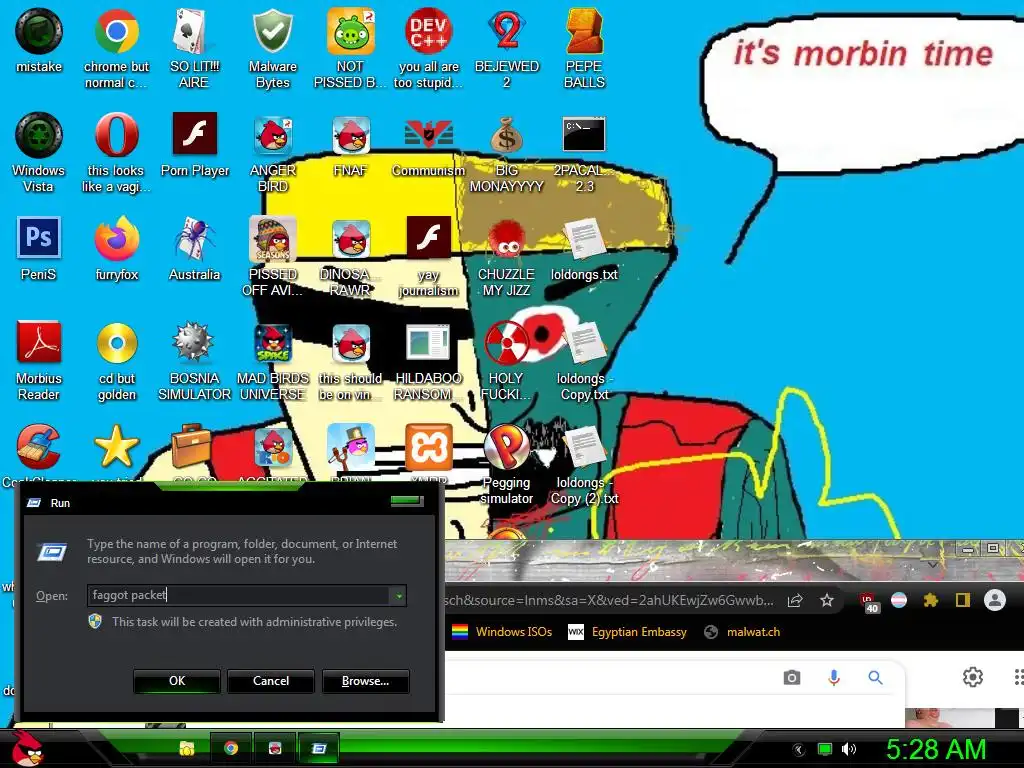
Task: Open the 'BIG MONAYYYY' money bag icon
Action: (x=506, y=152)
